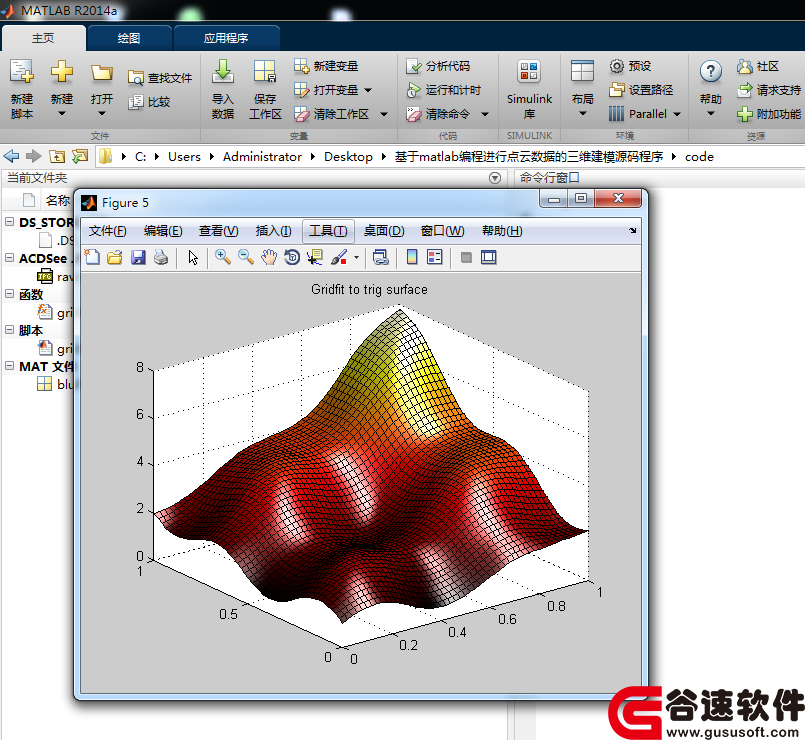
Task: Click 请求支持 (Request Support) button
Action: click(x=769, y=90)
